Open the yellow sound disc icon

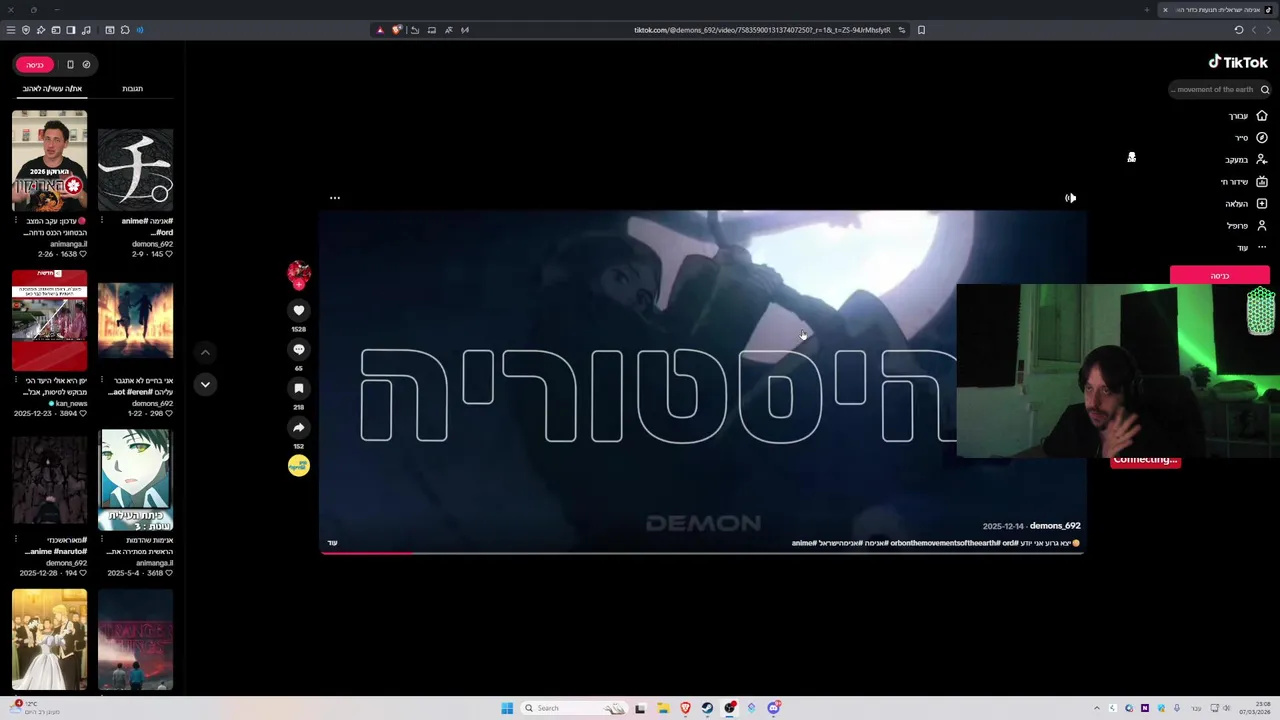tap(298, 465)
